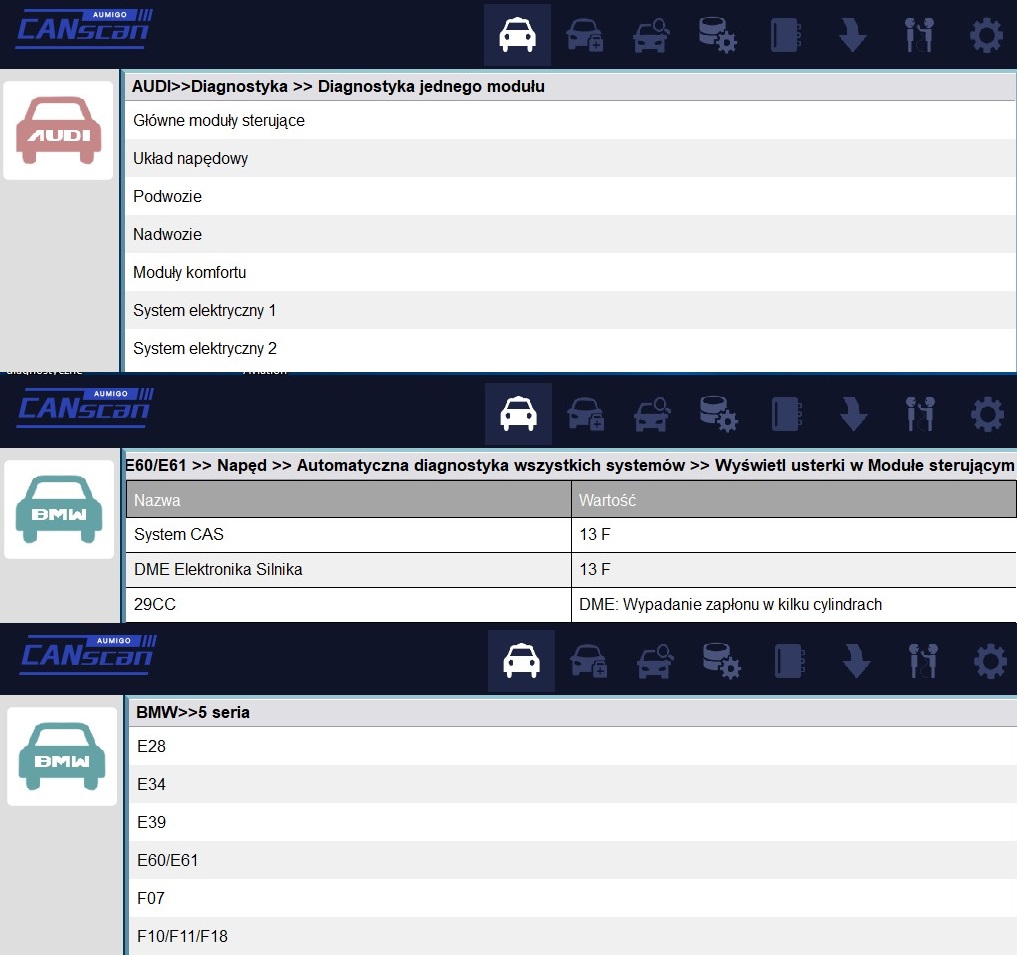Choose F10/F11/F18 model in list
The height and width of the screenshot is (955, 1017).
pyautogui.click(x=573, y=936)
